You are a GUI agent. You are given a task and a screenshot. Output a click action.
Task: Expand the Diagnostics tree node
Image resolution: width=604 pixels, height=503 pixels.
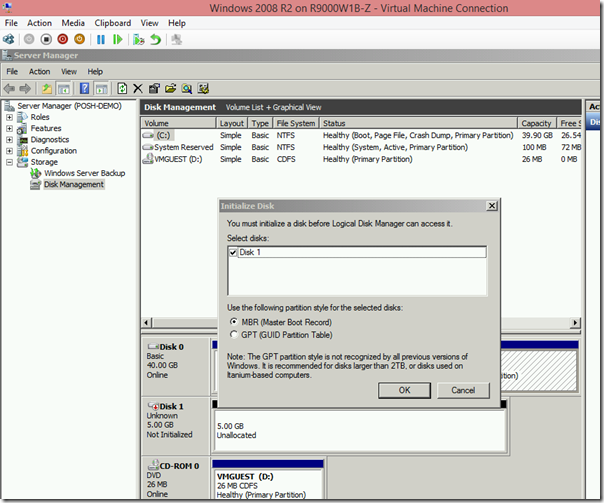pyautogui.click(x=9, y=139)
